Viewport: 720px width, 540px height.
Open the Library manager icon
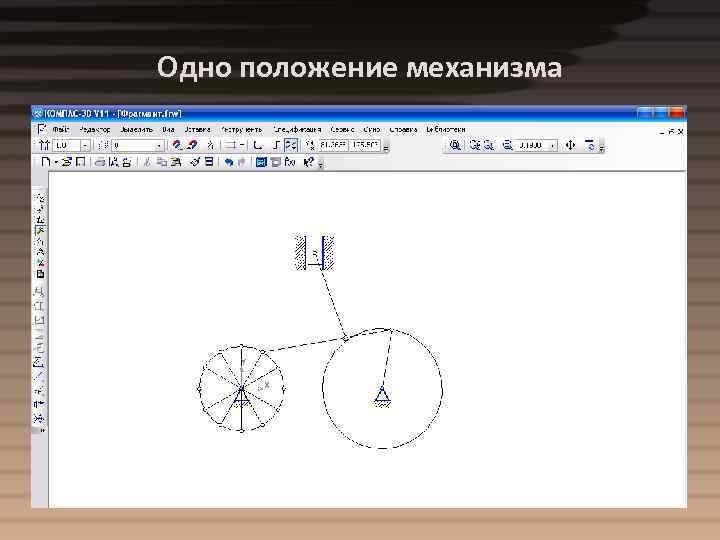coord(261,162)
